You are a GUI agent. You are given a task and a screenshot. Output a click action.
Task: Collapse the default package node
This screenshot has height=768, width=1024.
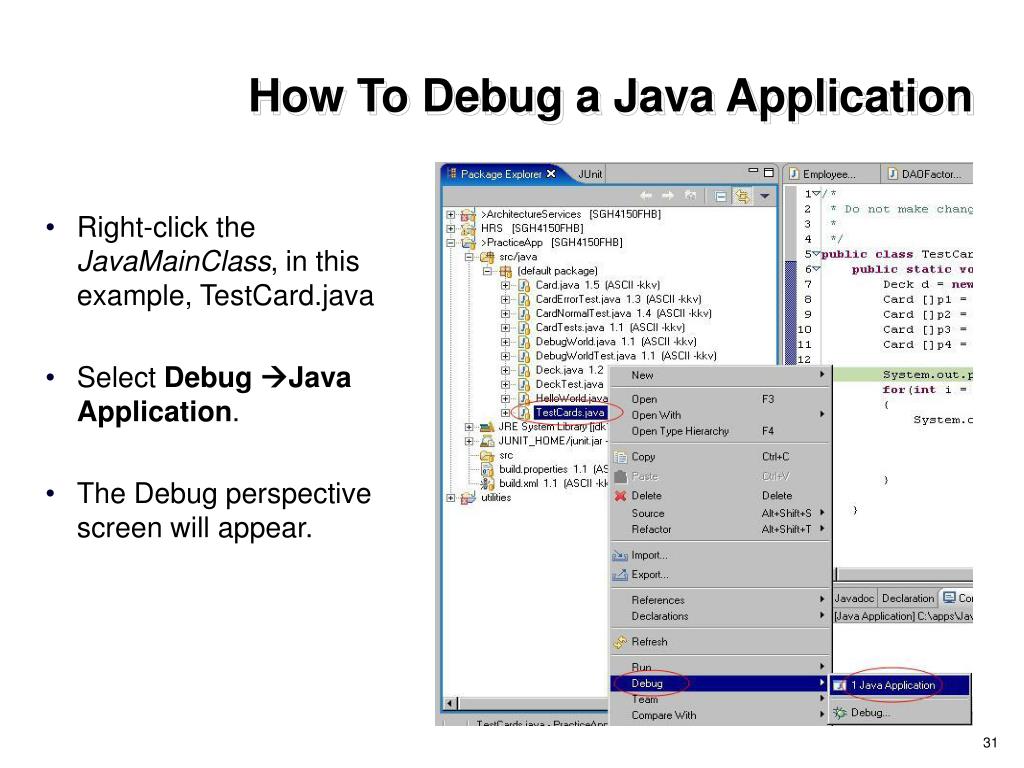pyautogui.click(x=488, y=270)
